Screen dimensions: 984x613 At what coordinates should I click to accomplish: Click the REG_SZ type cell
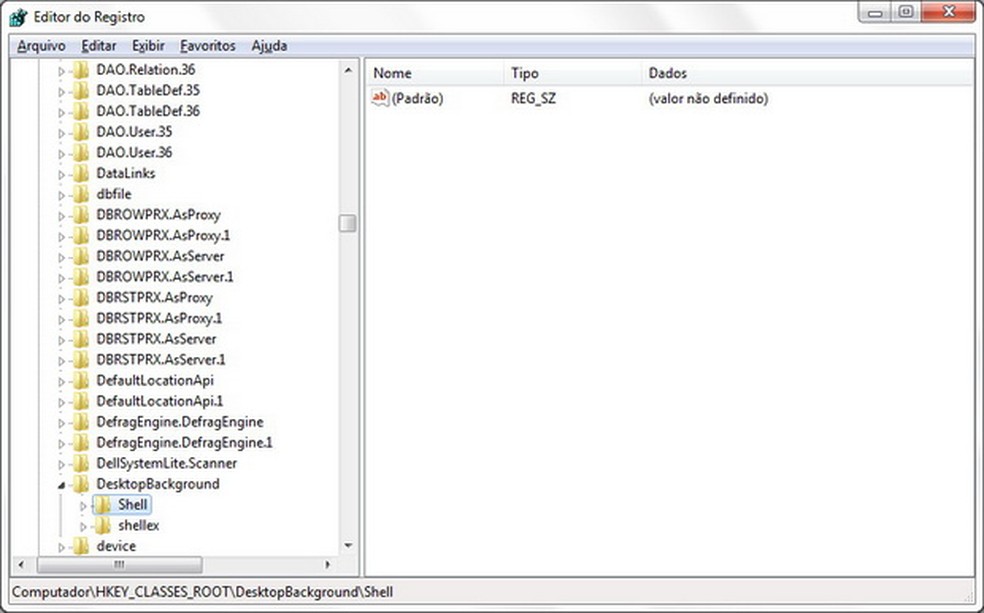pos(533,99)
